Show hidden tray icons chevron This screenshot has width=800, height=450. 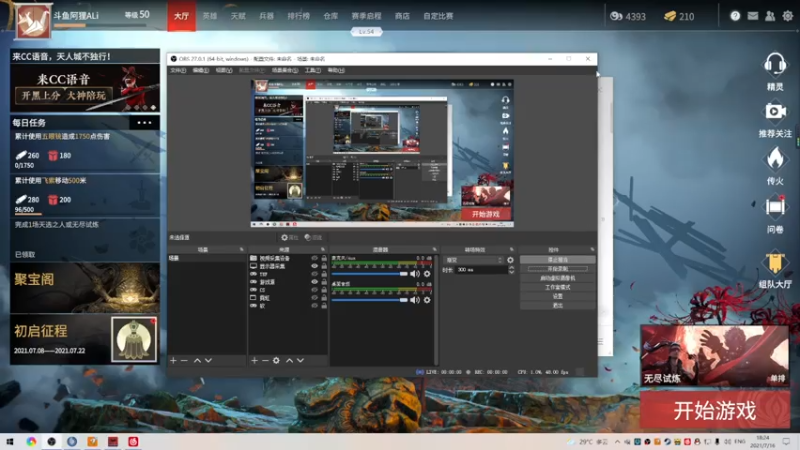click(617, 441)
